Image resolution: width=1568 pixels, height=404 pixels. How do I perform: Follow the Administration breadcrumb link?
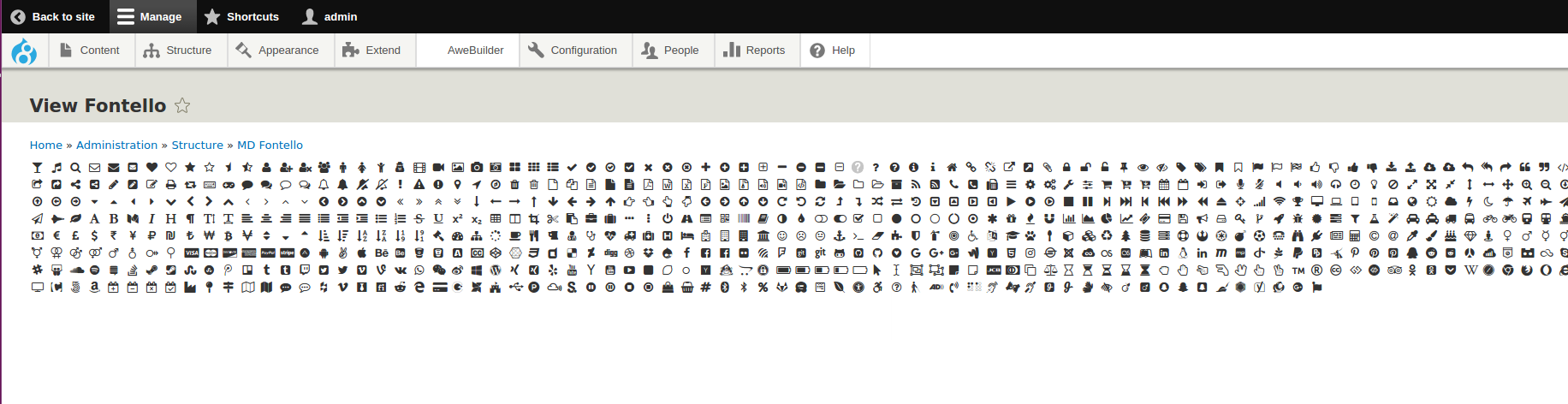(116, 145)
